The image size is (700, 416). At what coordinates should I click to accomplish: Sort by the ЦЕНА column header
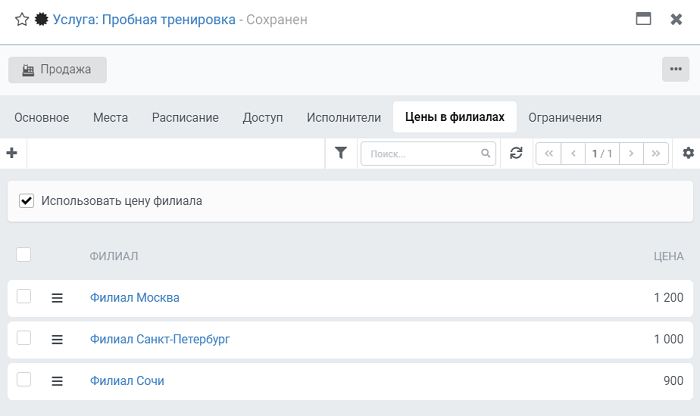click(x=669, y=256)
